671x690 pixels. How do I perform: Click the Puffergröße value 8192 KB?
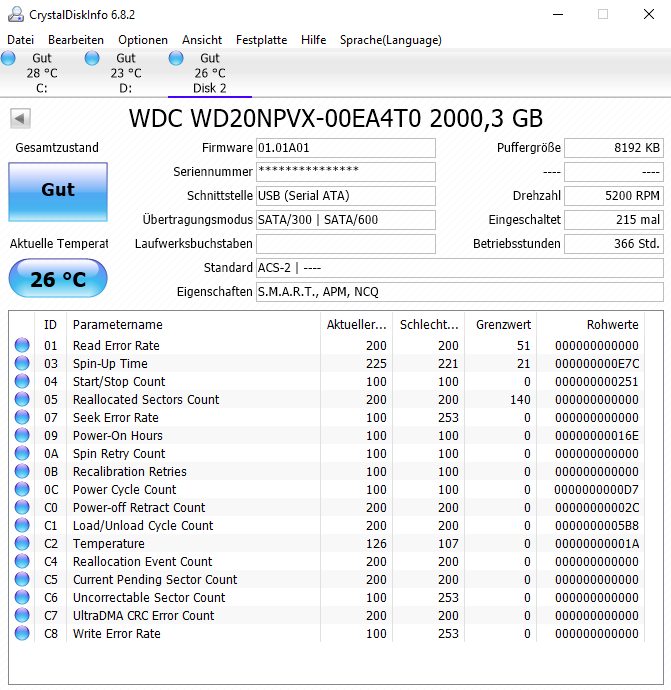pos(614,148)
